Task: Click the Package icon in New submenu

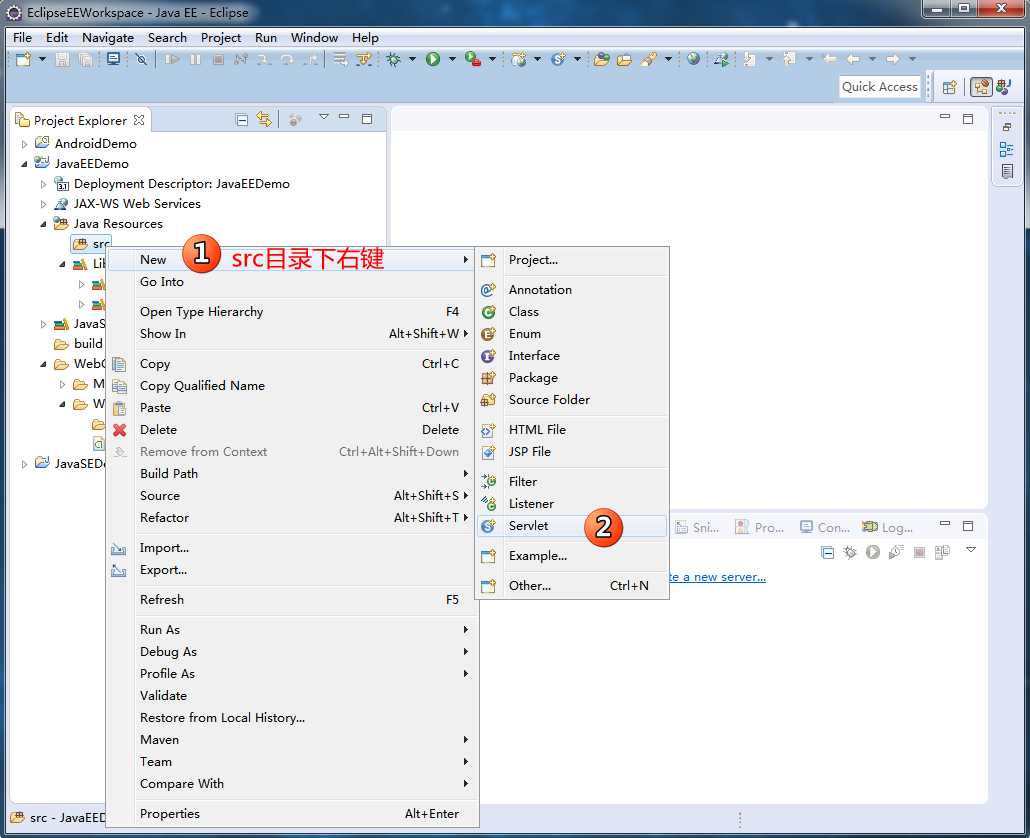Action: [x=488, y=378]
